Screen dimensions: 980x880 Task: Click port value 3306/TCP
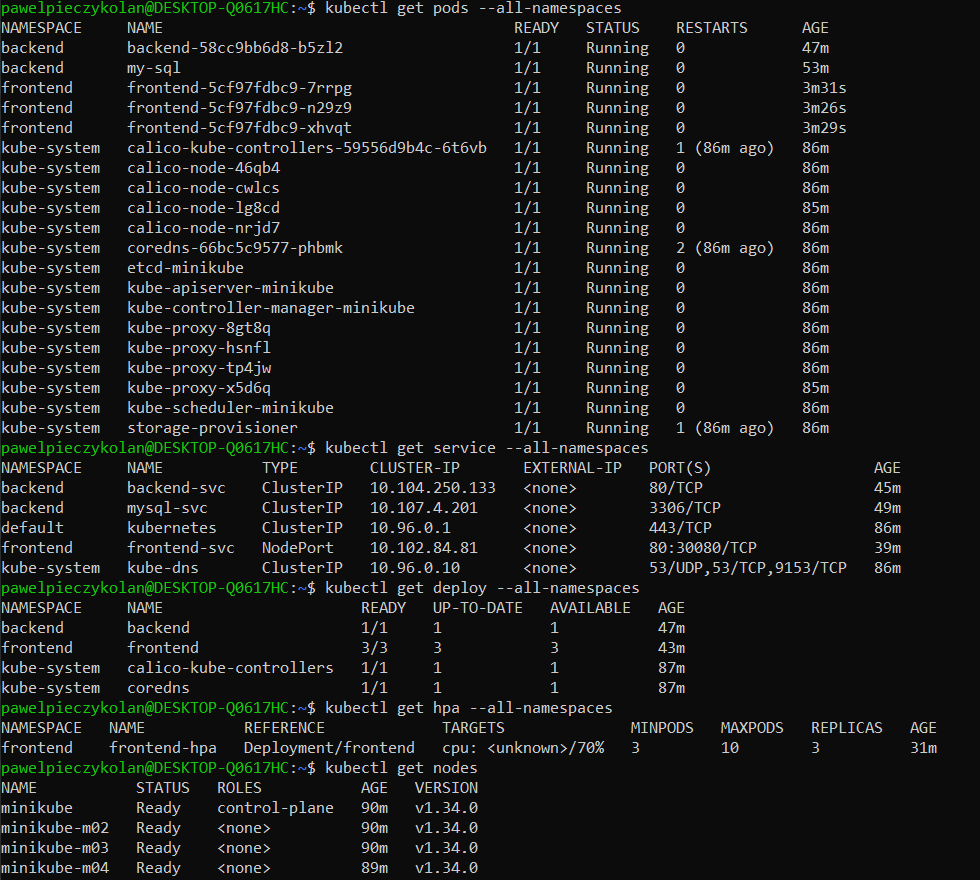[x=685, y=508]
